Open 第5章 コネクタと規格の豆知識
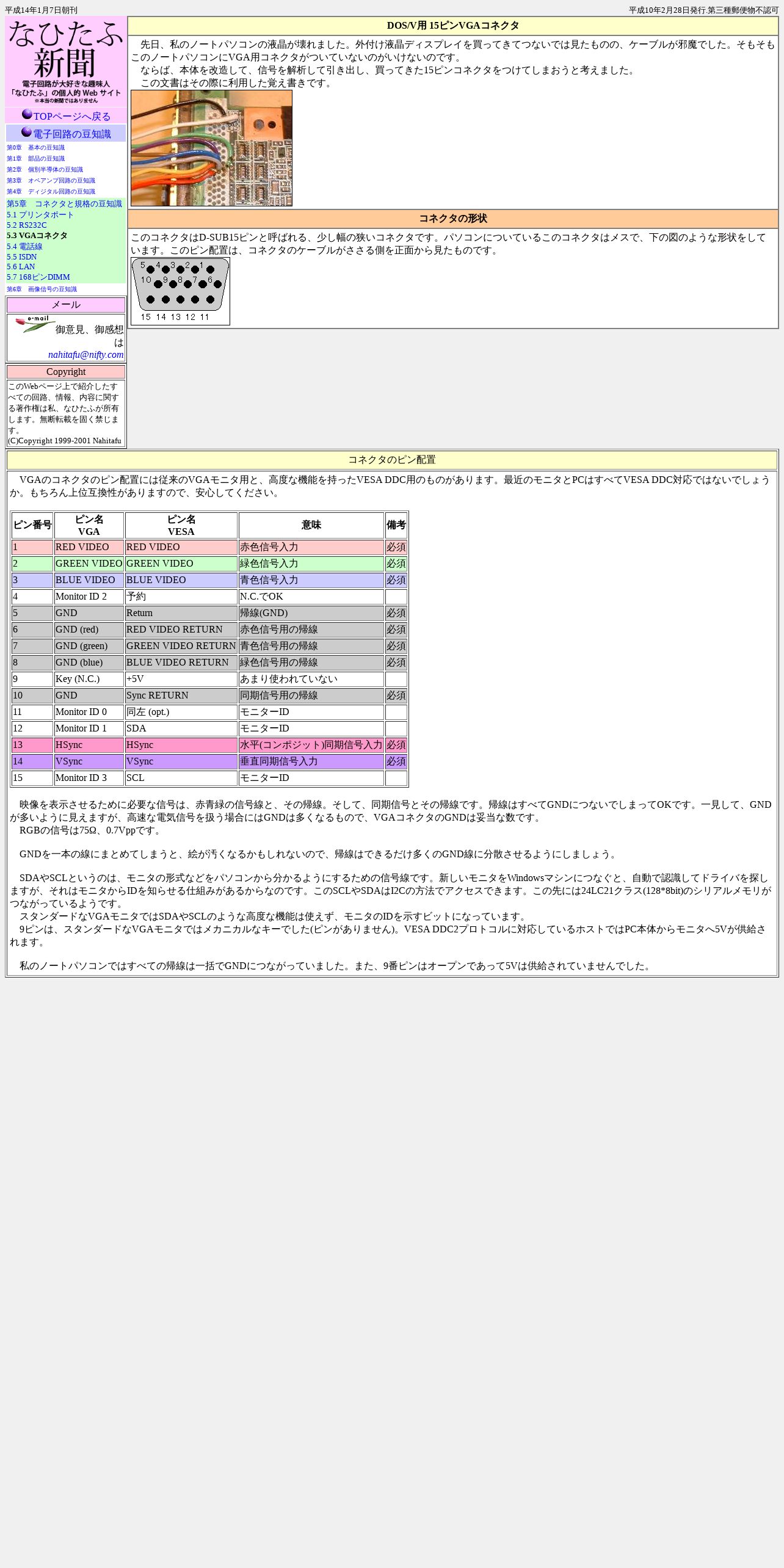784x1568 pixels. 64,204
